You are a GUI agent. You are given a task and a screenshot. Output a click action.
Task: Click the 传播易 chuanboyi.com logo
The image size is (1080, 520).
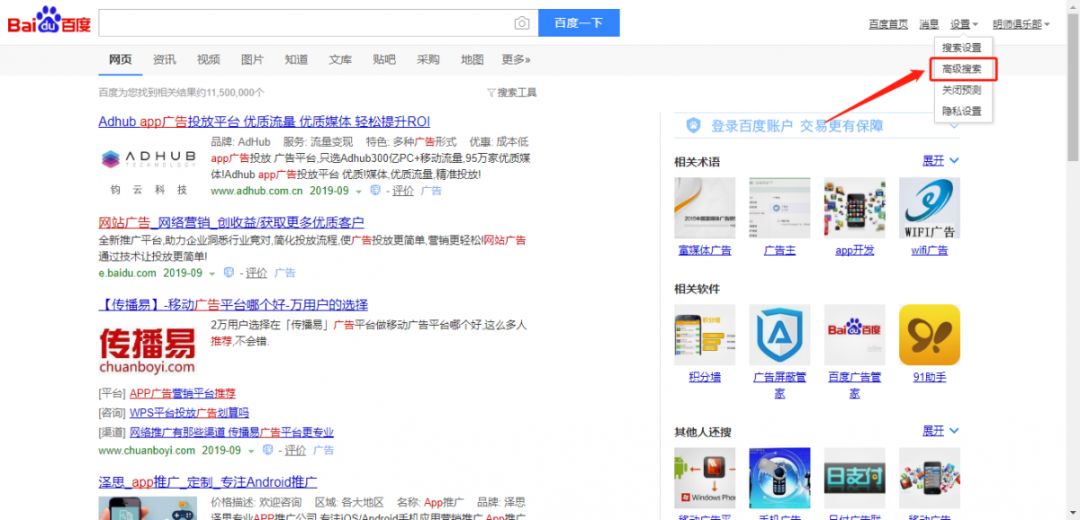pos(147,350)
